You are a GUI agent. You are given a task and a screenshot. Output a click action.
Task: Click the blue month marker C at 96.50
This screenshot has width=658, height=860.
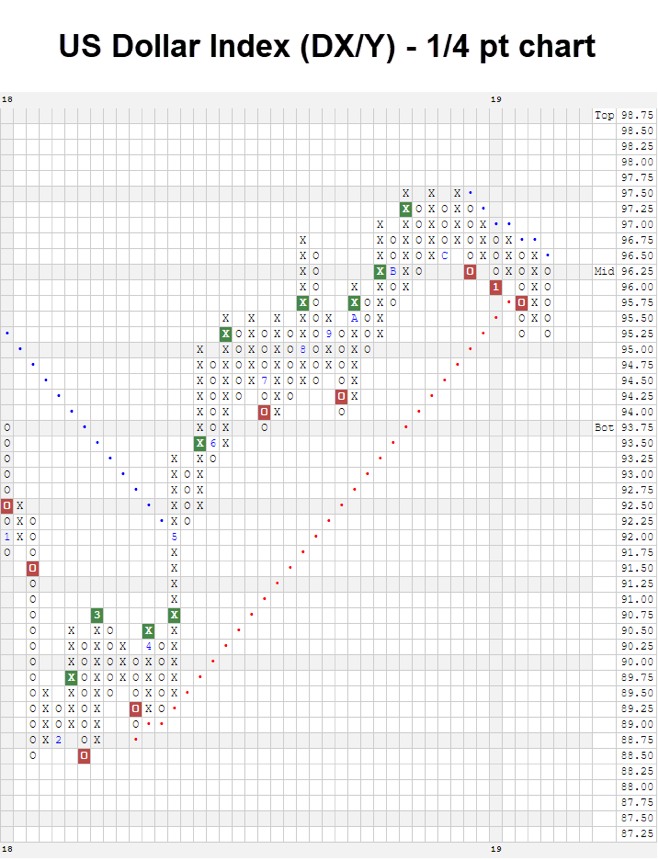[x=444, y=256]
